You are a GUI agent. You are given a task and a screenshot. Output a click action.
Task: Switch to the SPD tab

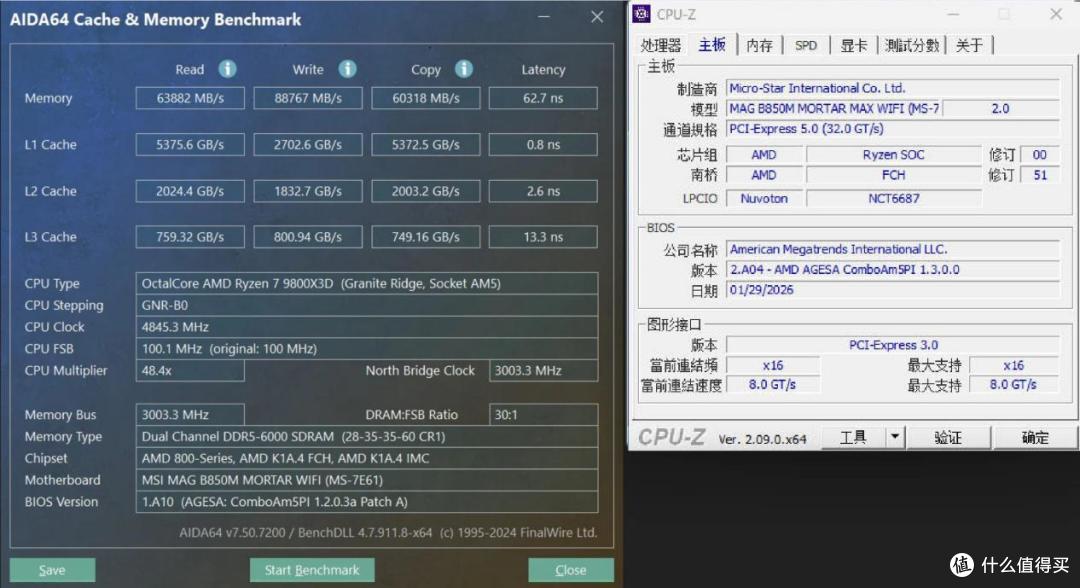[806, 45]
